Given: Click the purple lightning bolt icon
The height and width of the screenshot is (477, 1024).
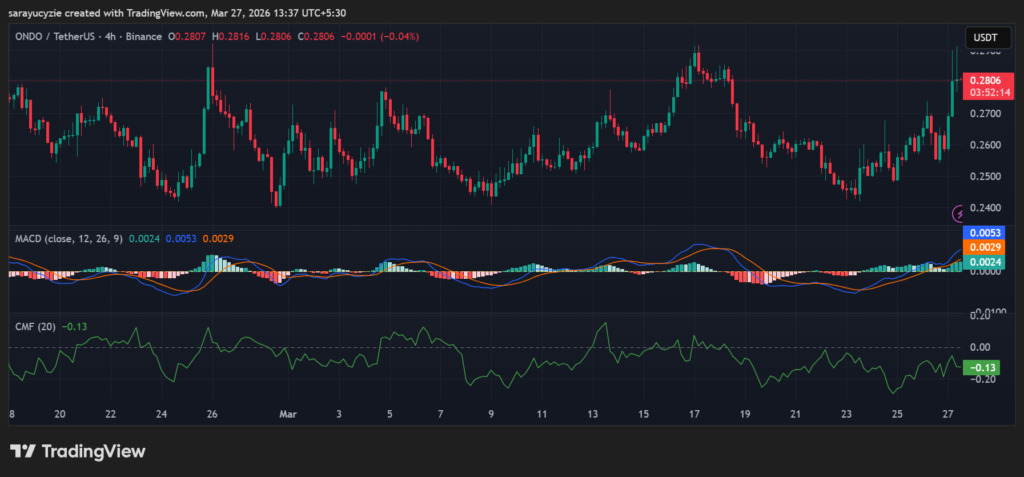Looking at the screenshot, I should (958, 213).
